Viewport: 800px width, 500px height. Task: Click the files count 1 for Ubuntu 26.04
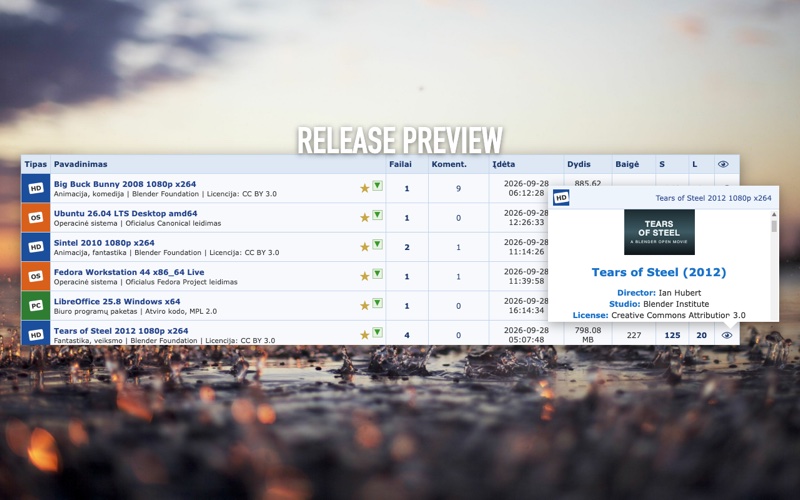407,218
